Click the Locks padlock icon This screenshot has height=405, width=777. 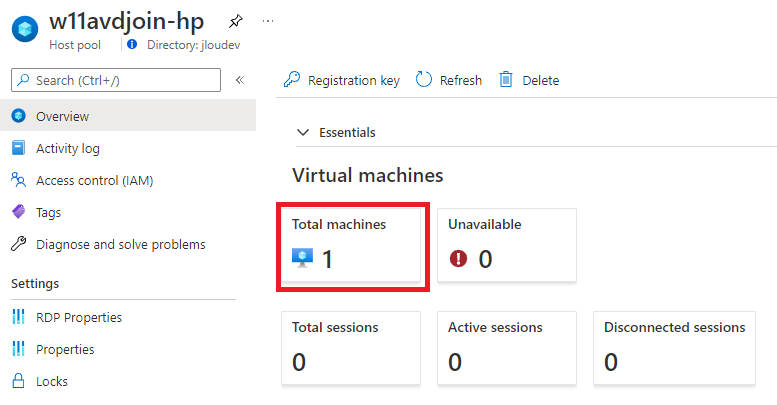(x=18, y=381)
